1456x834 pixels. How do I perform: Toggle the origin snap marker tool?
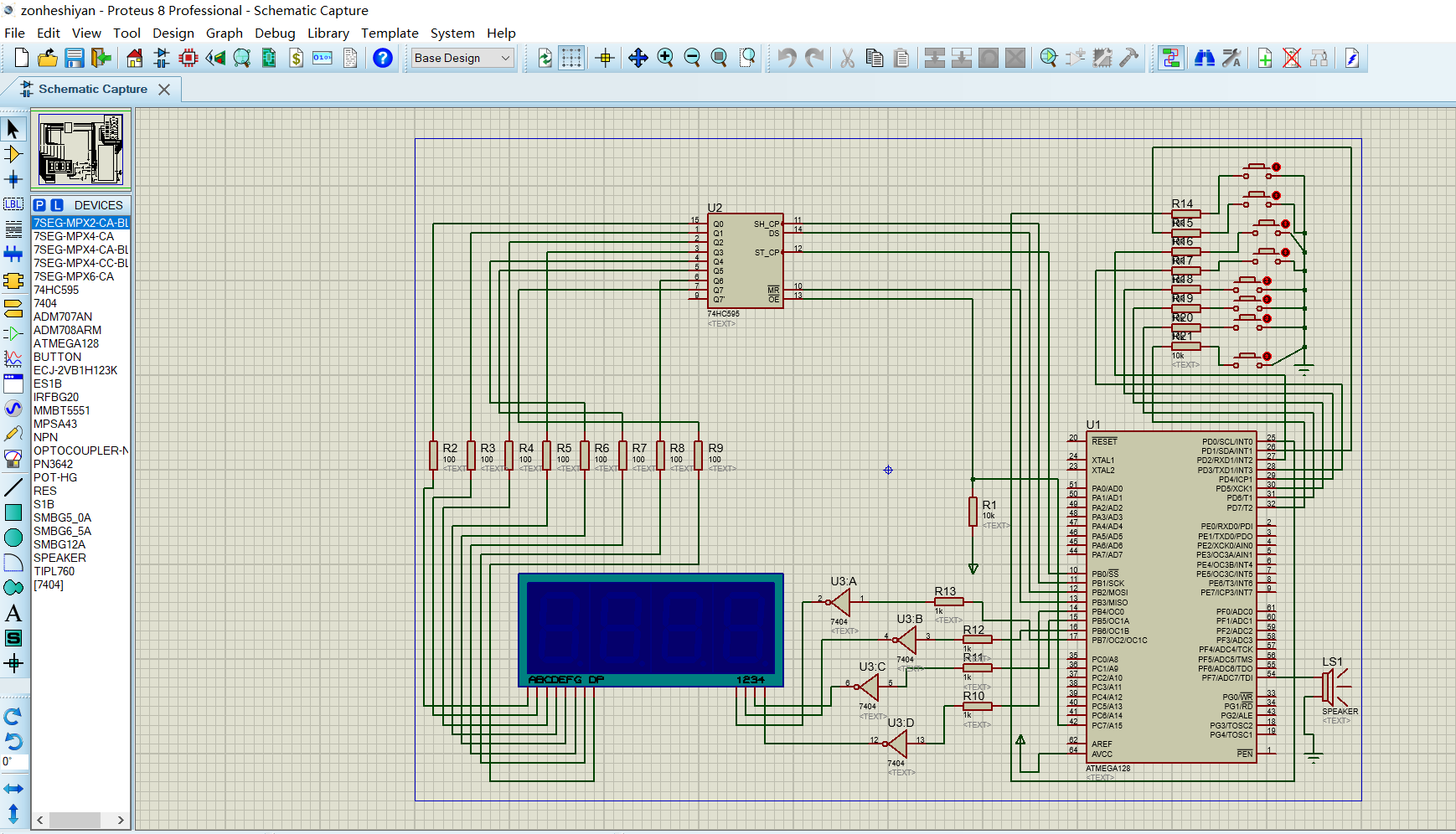pos(604,58)
